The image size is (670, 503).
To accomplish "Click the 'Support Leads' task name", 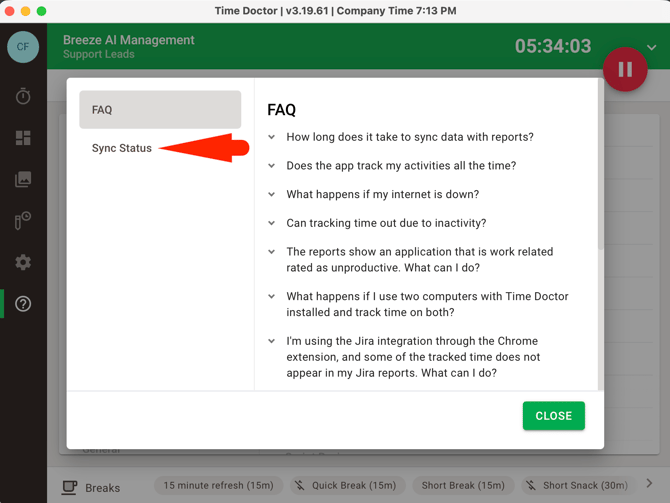I will click(99, 54).
